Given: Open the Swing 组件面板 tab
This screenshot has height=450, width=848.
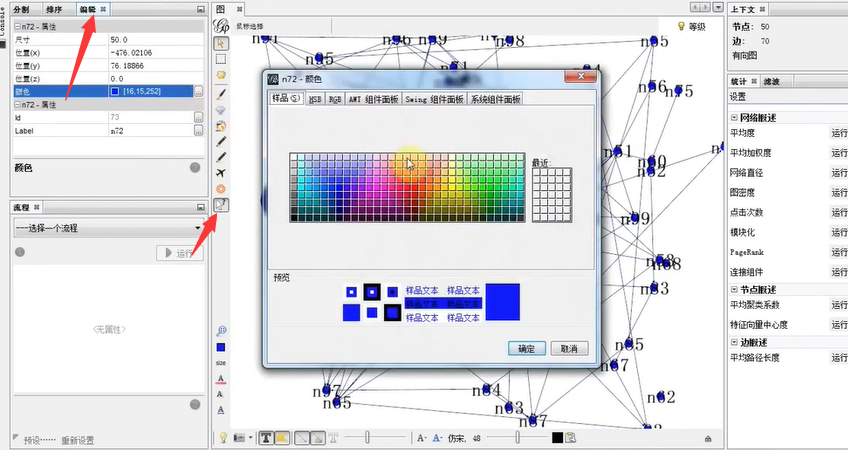Looking at the screenshot, I should click(x=434, y=99).
